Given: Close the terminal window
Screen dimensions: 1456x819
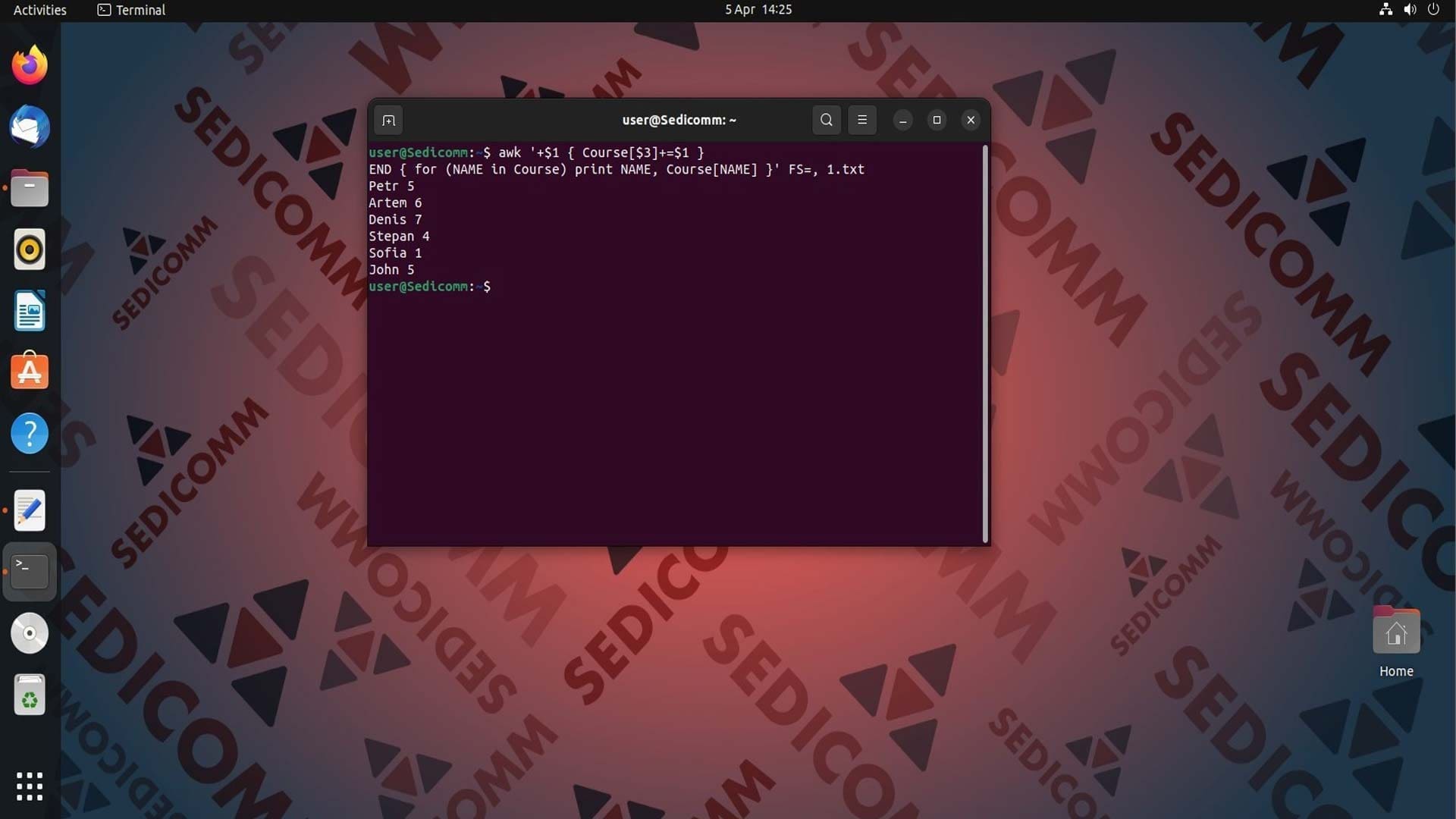Looking at the screenshot, I should 971,120.
